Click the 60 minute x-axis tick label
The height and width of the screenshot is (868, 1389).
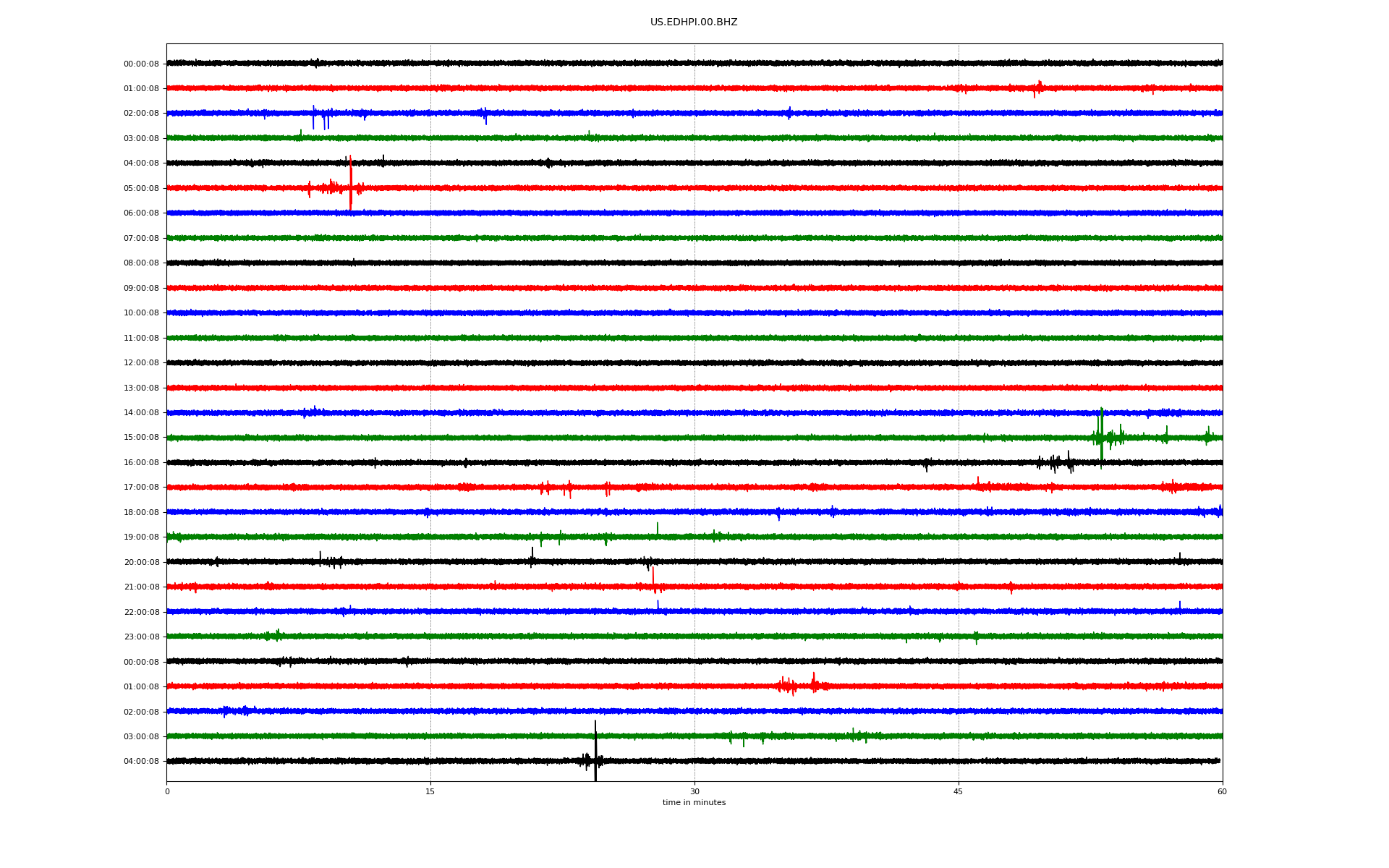pyautogui.click(x=1222, y=792)
